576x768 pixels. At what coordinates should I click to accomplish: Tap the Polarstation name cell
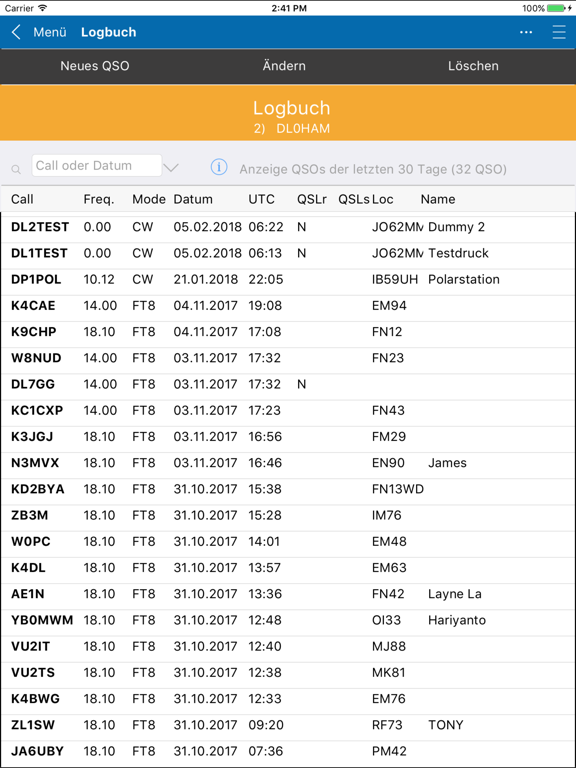[x=464, y=280]
